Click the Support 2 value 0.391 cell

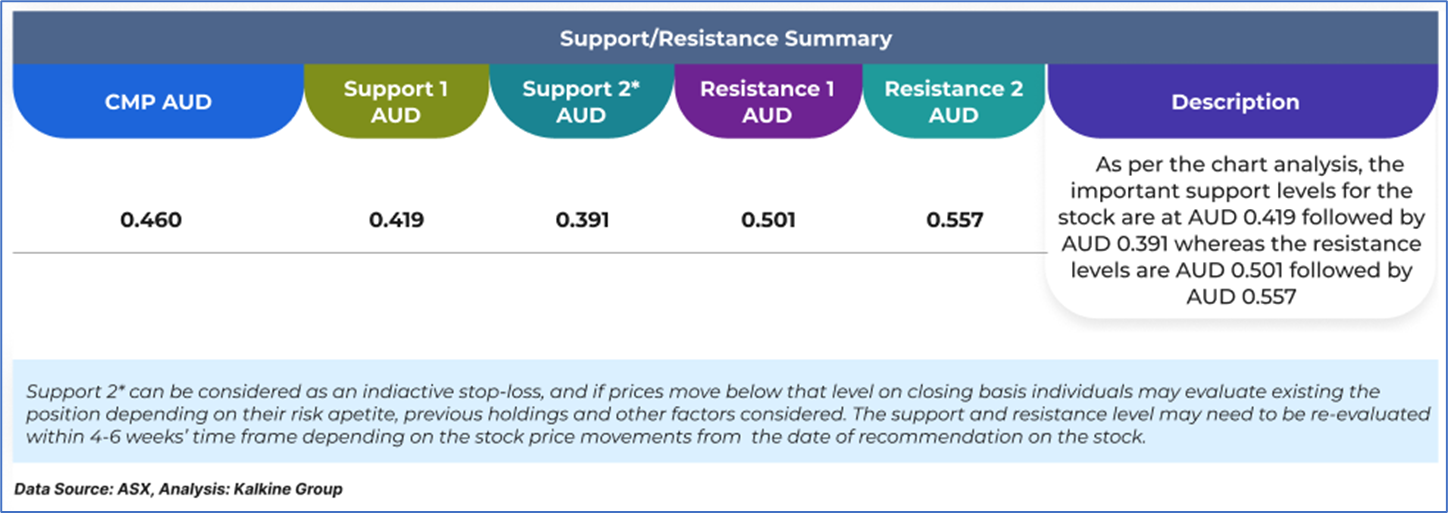582,220
